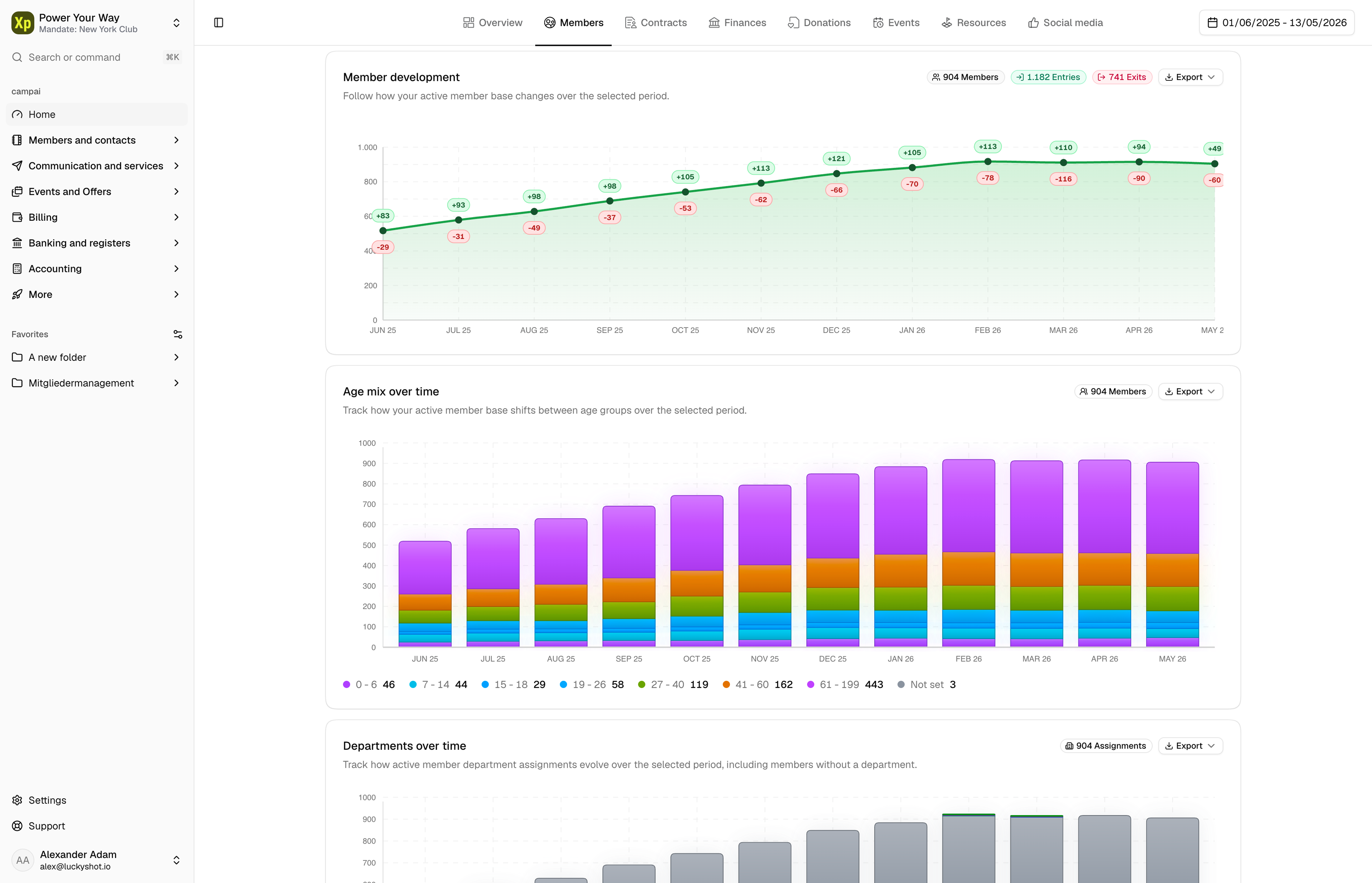Image resolution: width=1372 pixels, height=883 pixels.
Task: Toggle 61 - 199 age group legend
Action: [845, 685]
